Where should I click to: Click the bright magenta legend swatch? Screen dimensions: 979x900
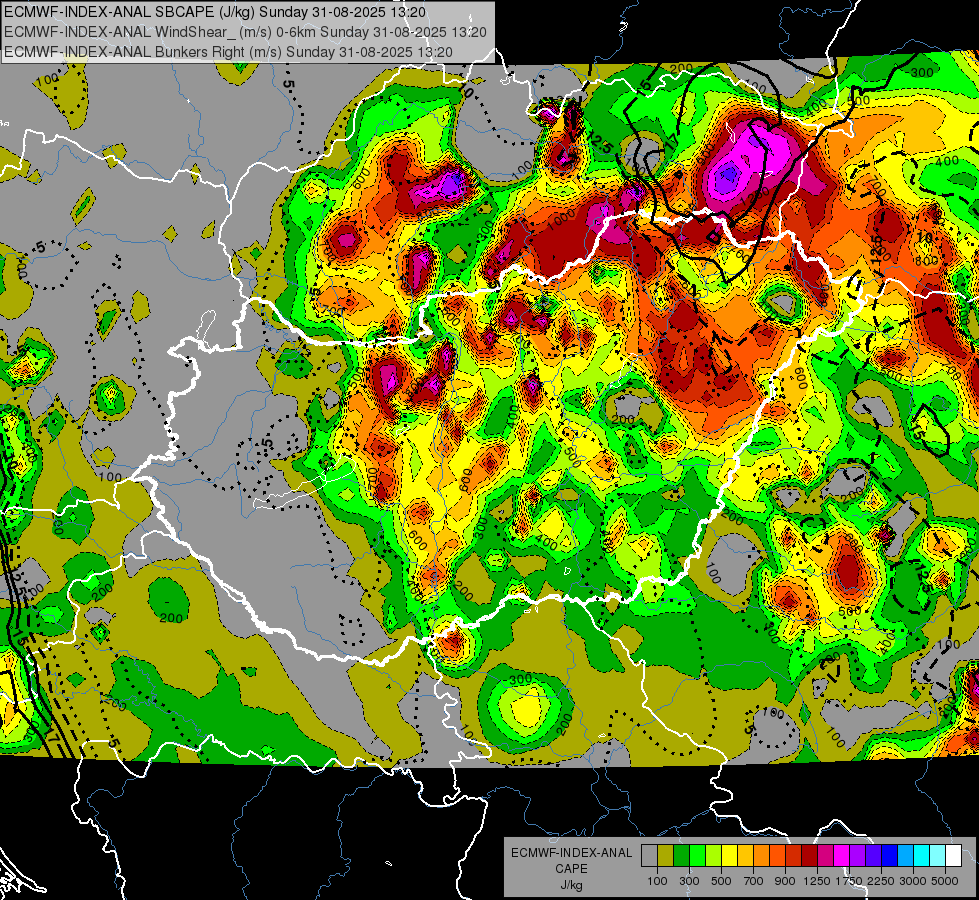842,855
